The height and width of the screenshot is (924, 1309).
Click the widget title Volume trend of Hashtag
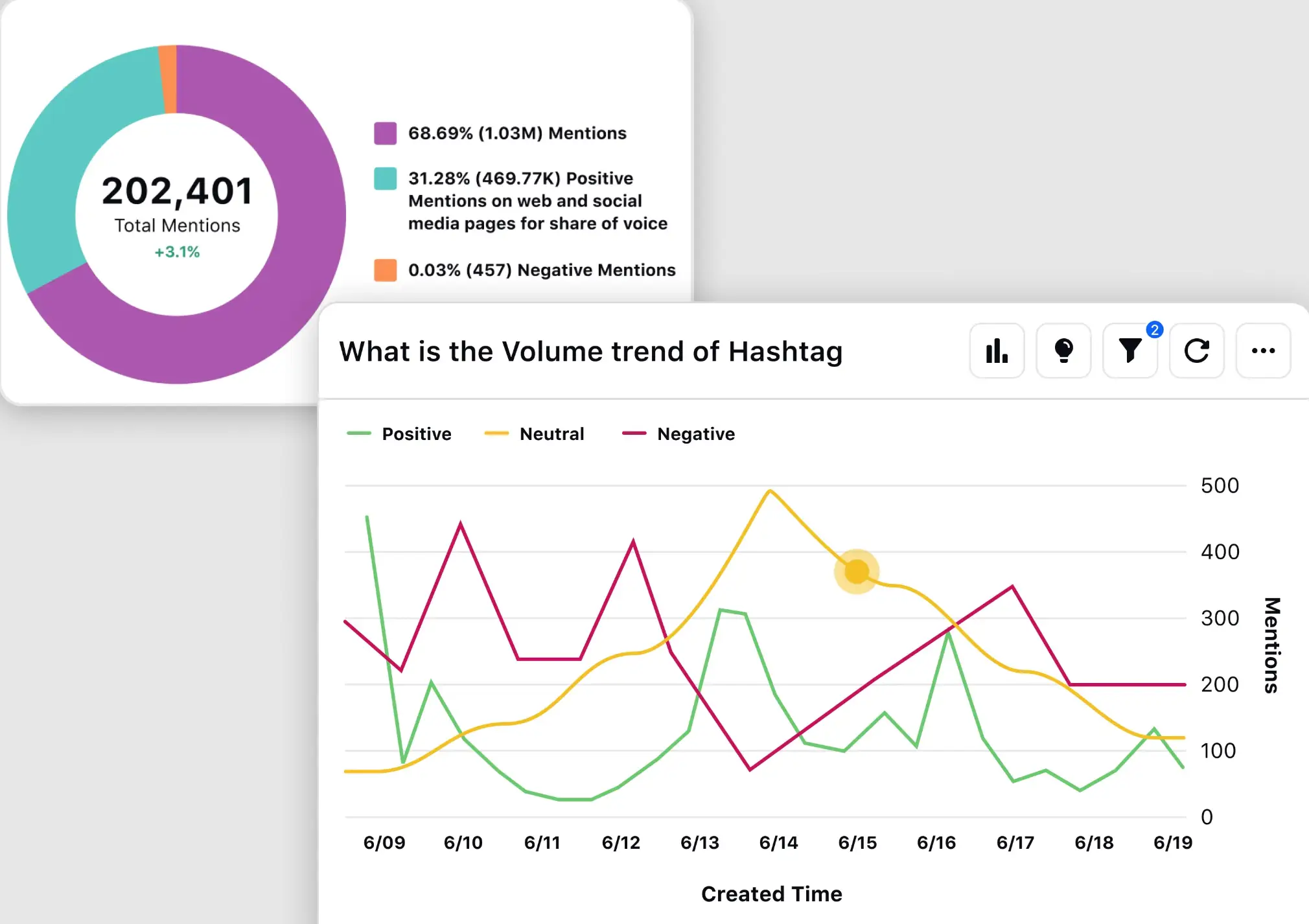click(x=590, y=351)
